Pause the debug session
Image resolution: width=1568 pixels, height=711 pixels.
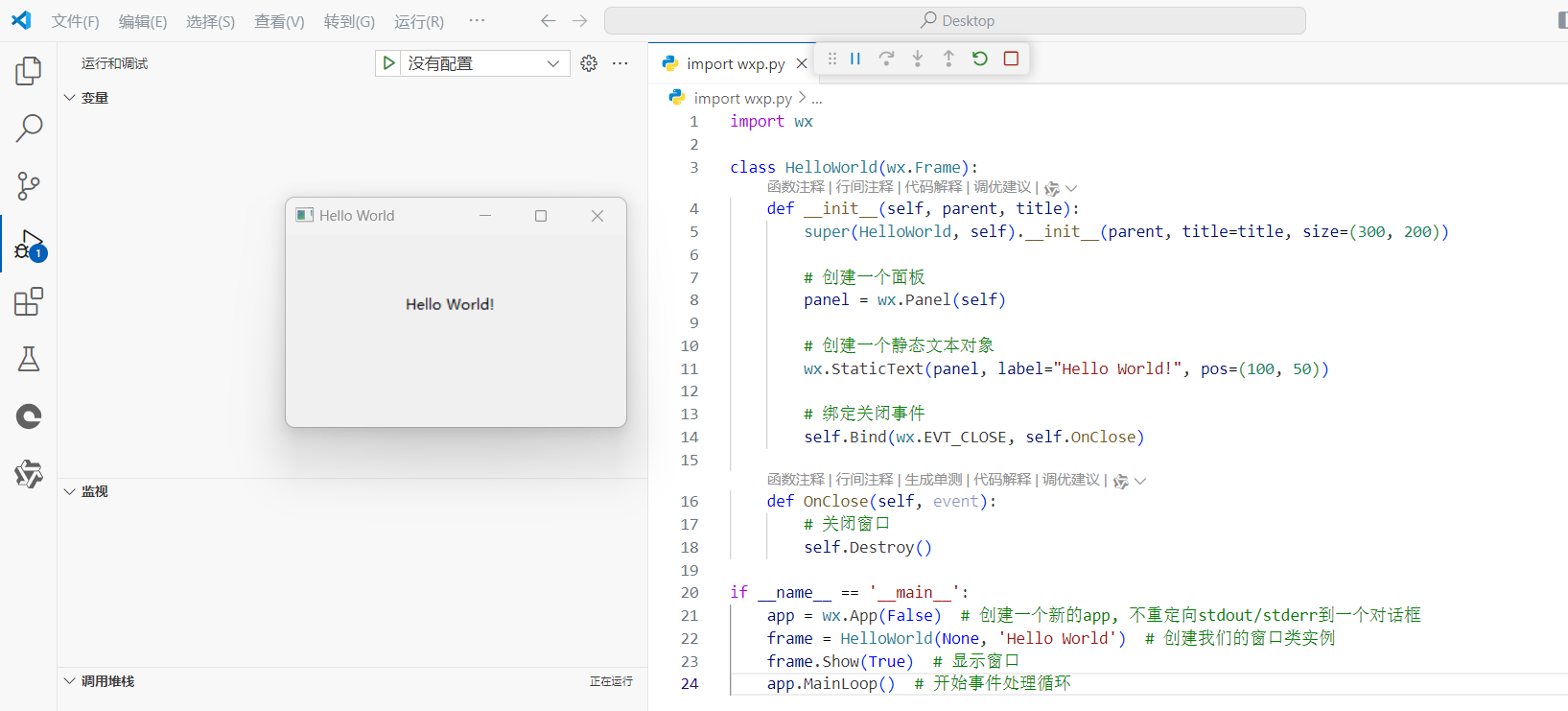coord(855,59)
